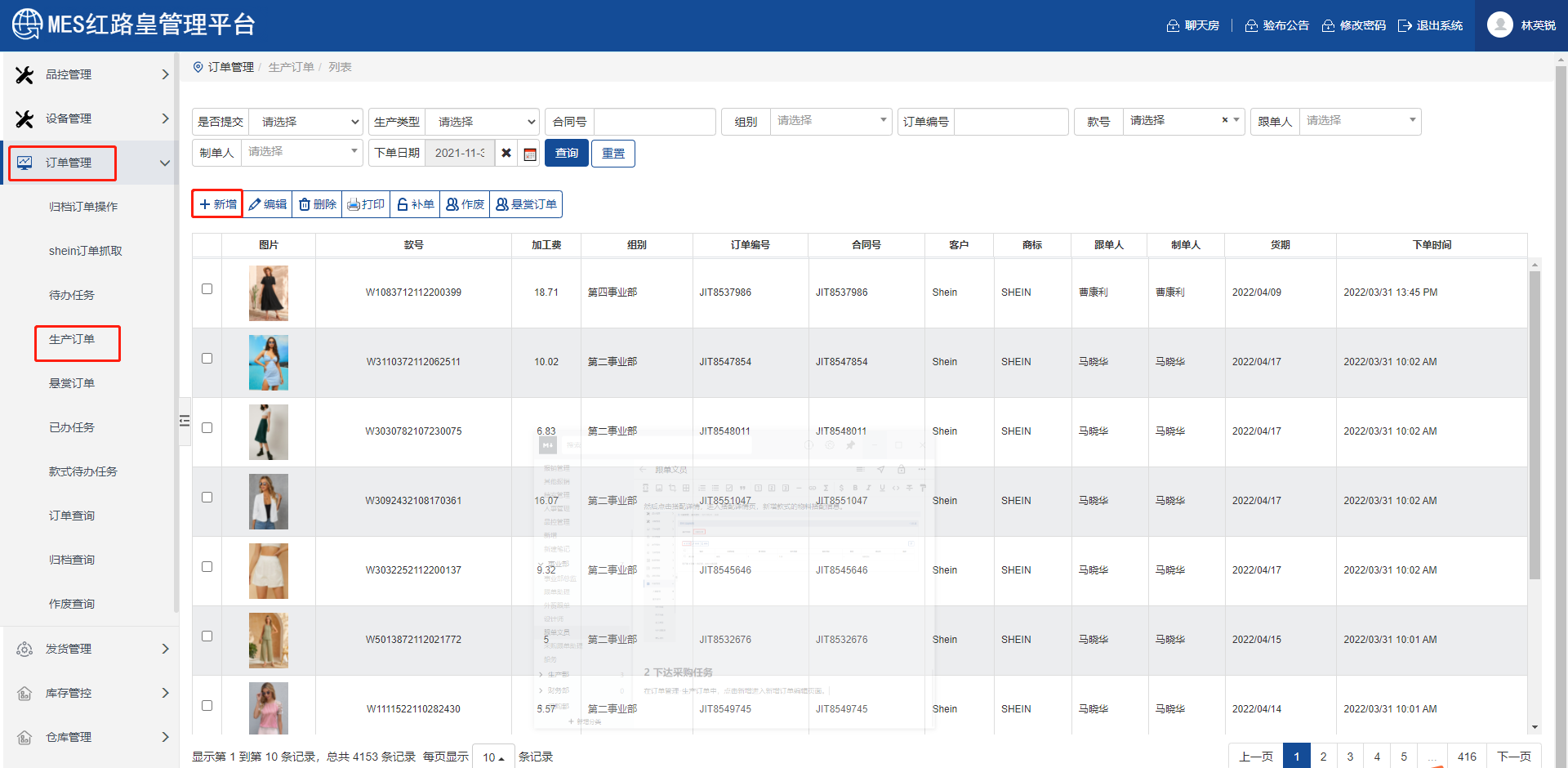Tick the checkbox for W3092432108170361
The image size is (1568, 768).
[x=207, y=498]
